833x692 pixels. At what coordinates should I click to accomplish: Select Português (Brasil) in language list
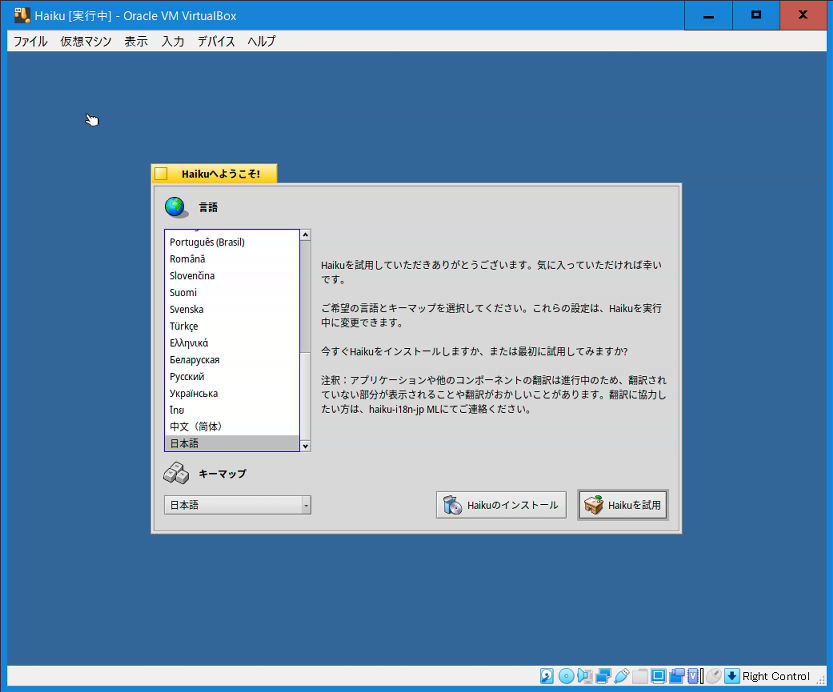click(x=232, y=242)
